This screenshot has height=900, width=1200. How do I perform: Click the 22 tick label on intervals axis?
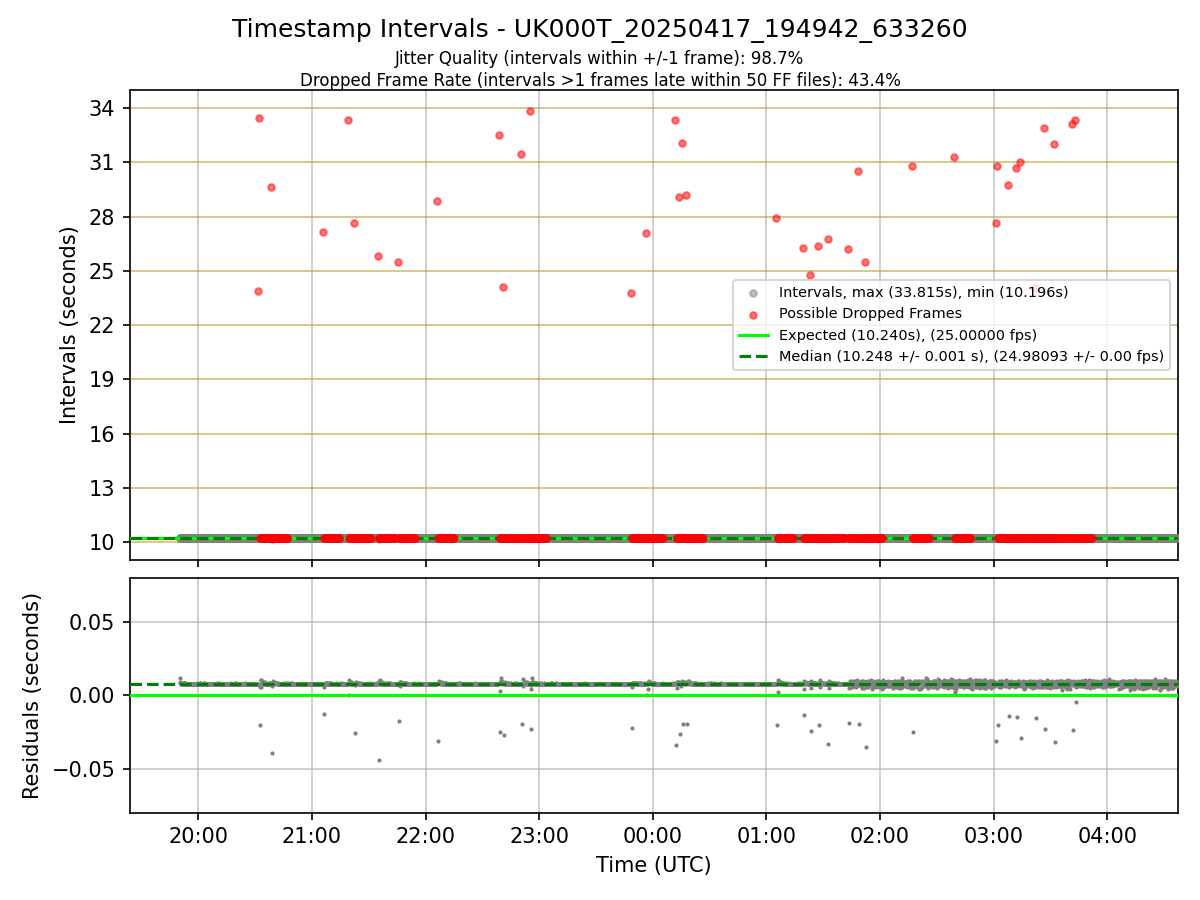(105, 325)
